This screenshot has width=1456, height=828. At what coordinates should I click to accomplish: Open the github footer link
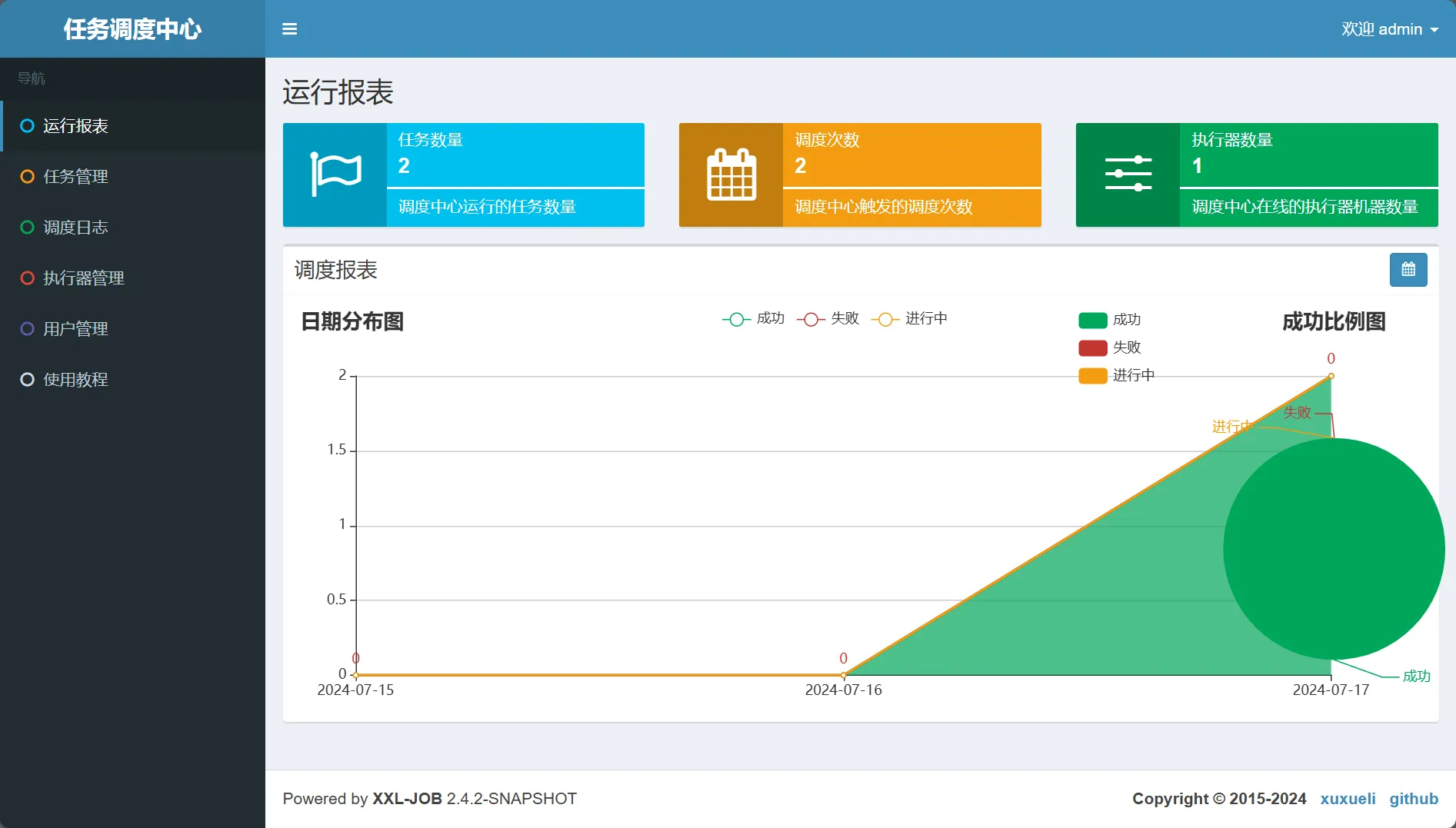point(1414,799)
